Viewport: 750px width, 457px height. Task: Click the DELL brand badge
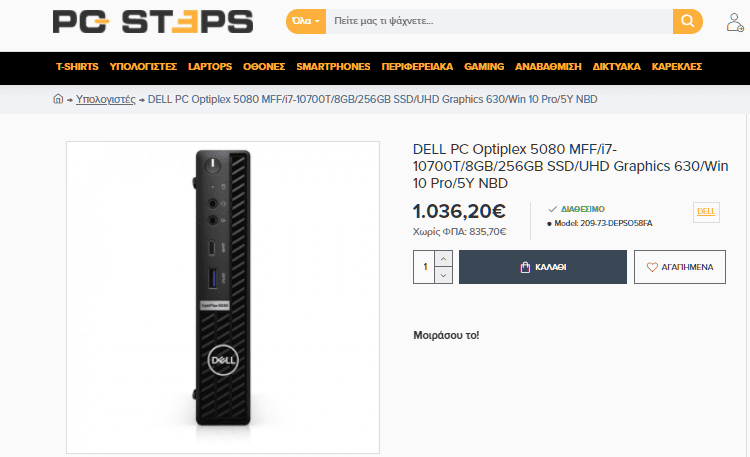pos(706,212)
